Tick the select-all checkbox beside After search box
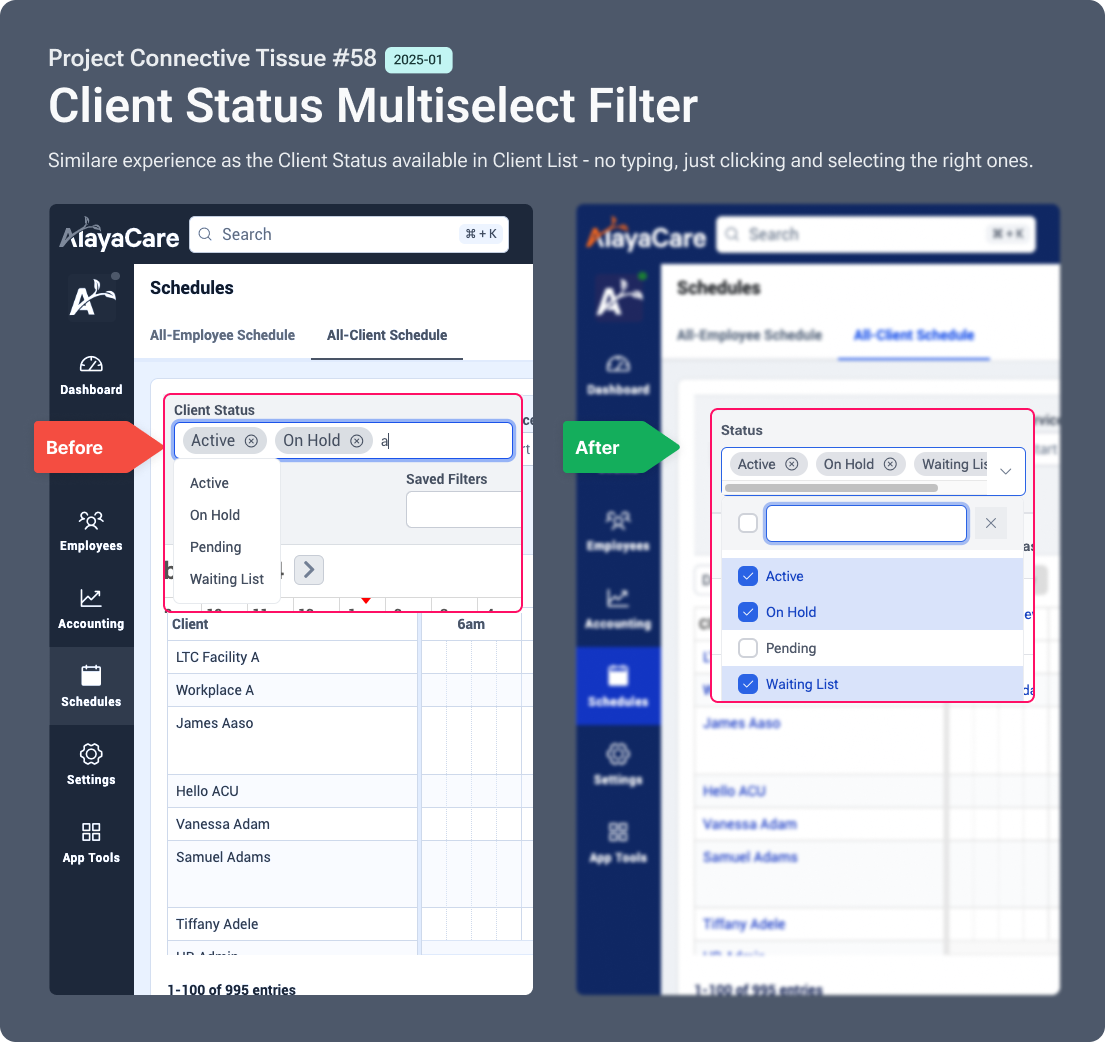The height and width of the screenshot is (1042, 1105). 748,523
